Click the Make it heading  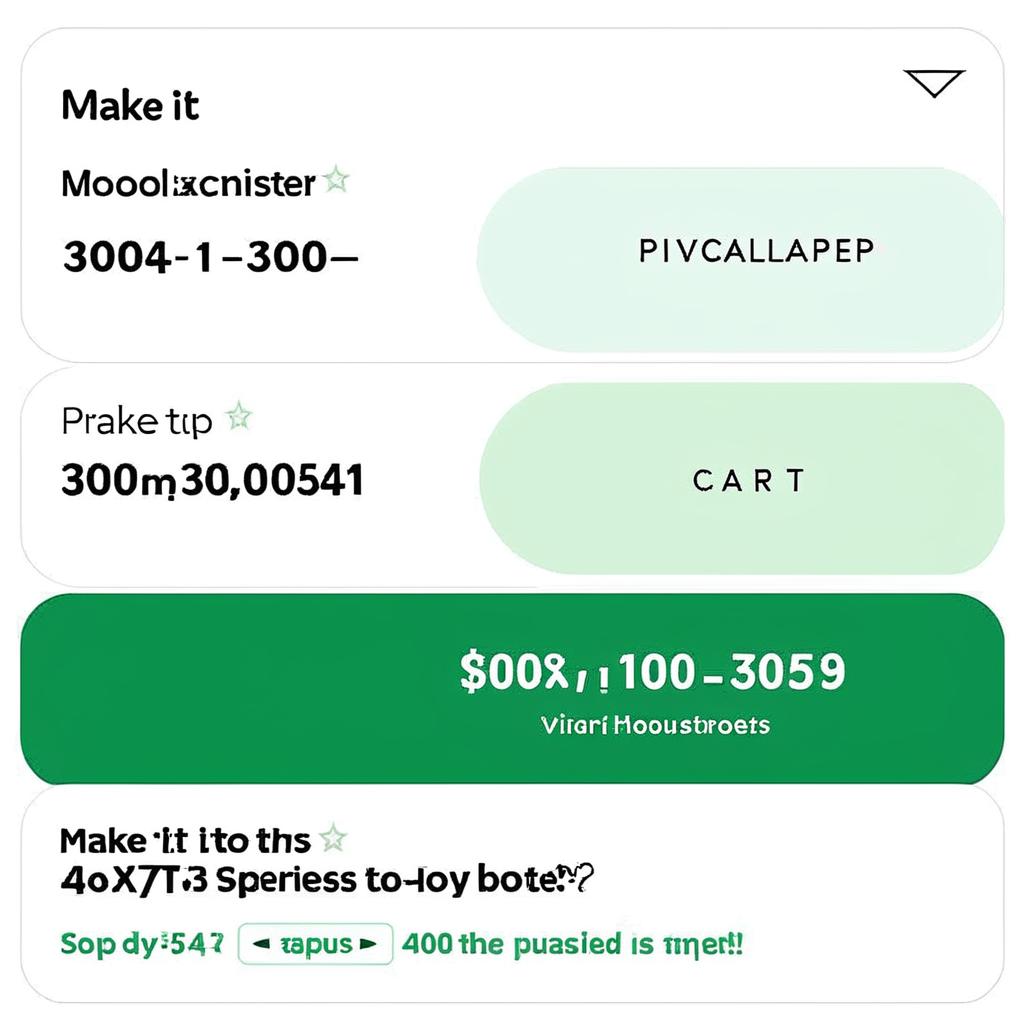tap(130, 106)
